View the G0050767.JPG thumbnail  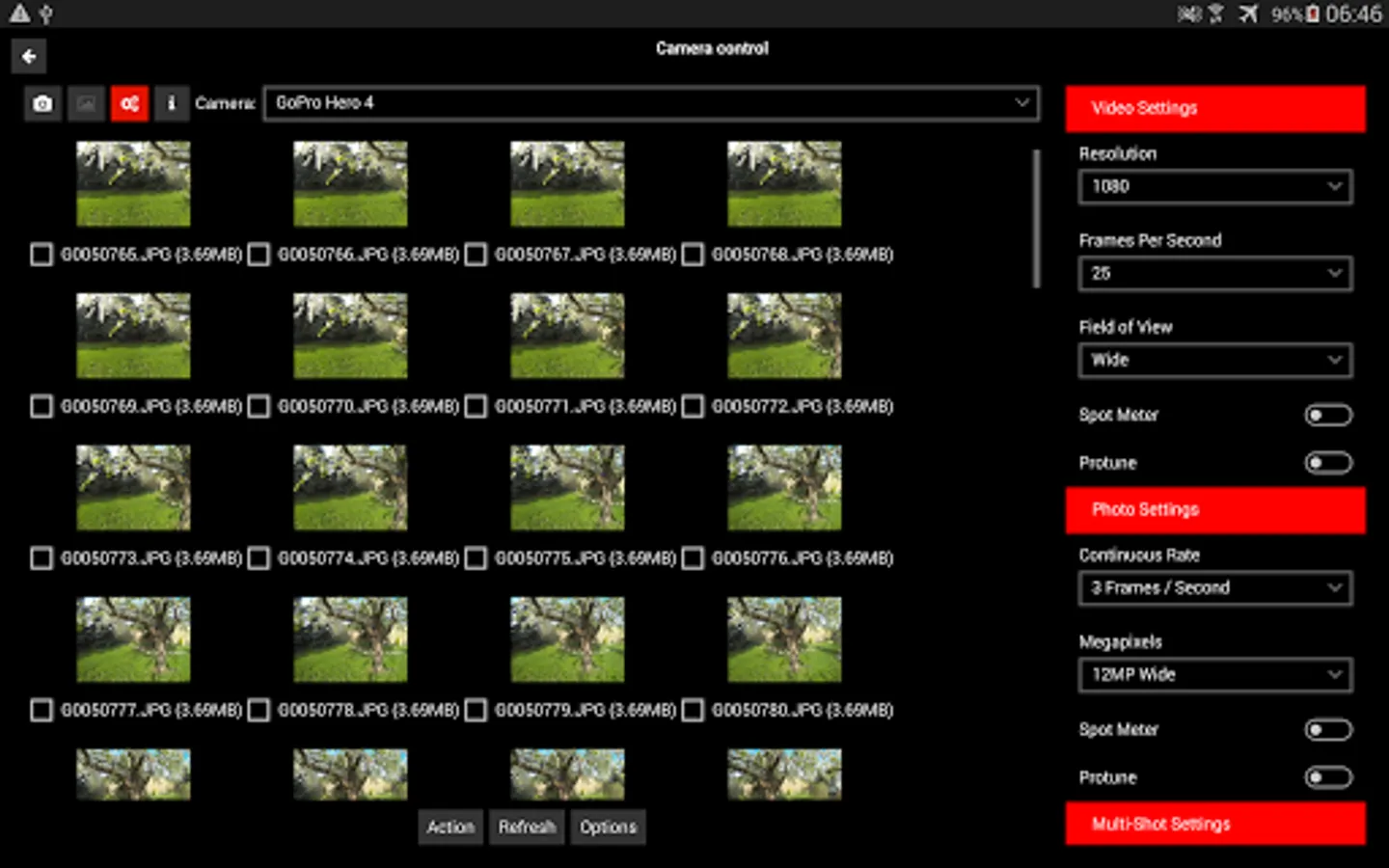pyautogui.click(x=567, y=184)
